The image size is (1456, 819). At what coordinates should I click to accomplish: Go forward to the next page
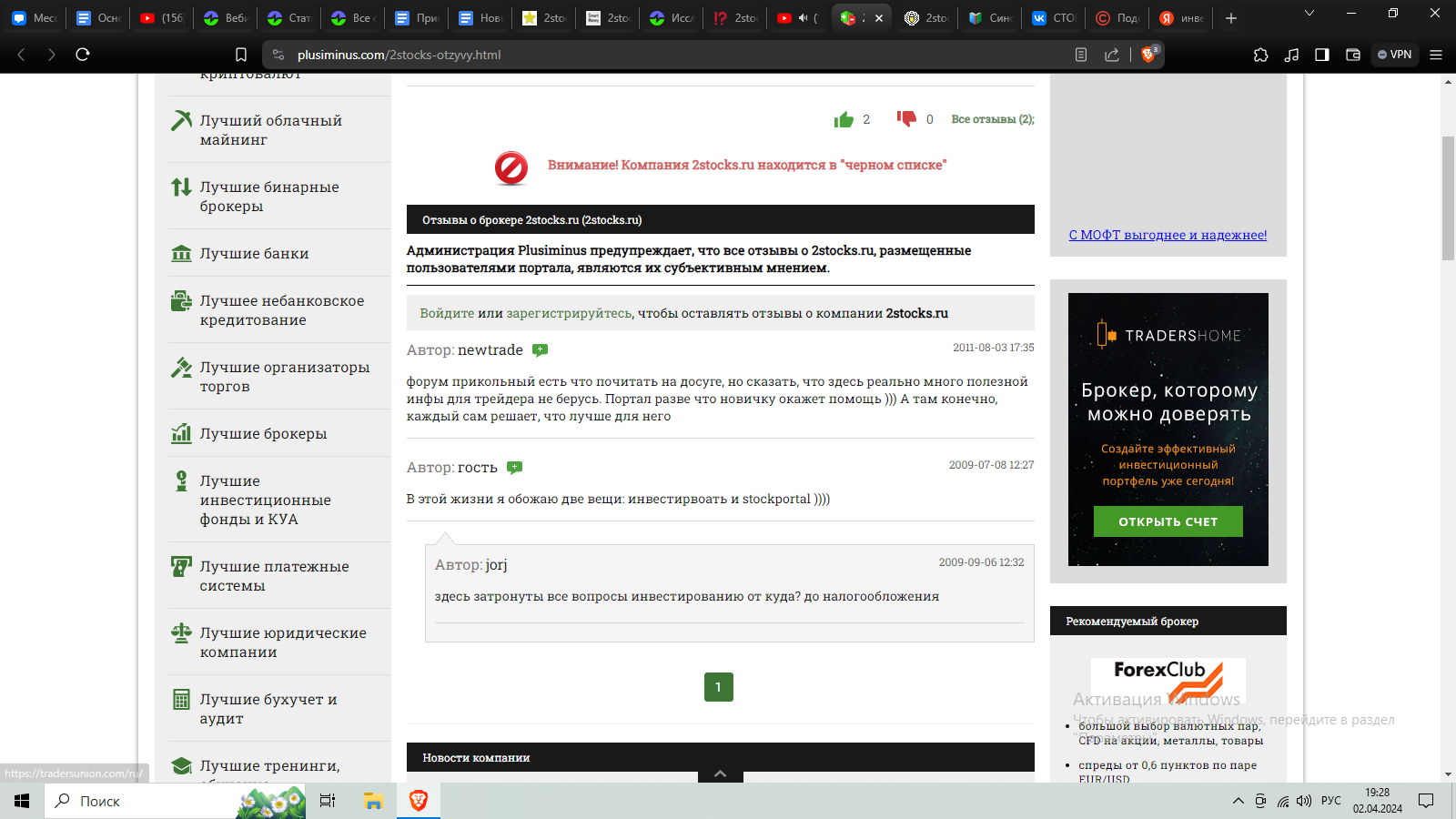[52, 55]
